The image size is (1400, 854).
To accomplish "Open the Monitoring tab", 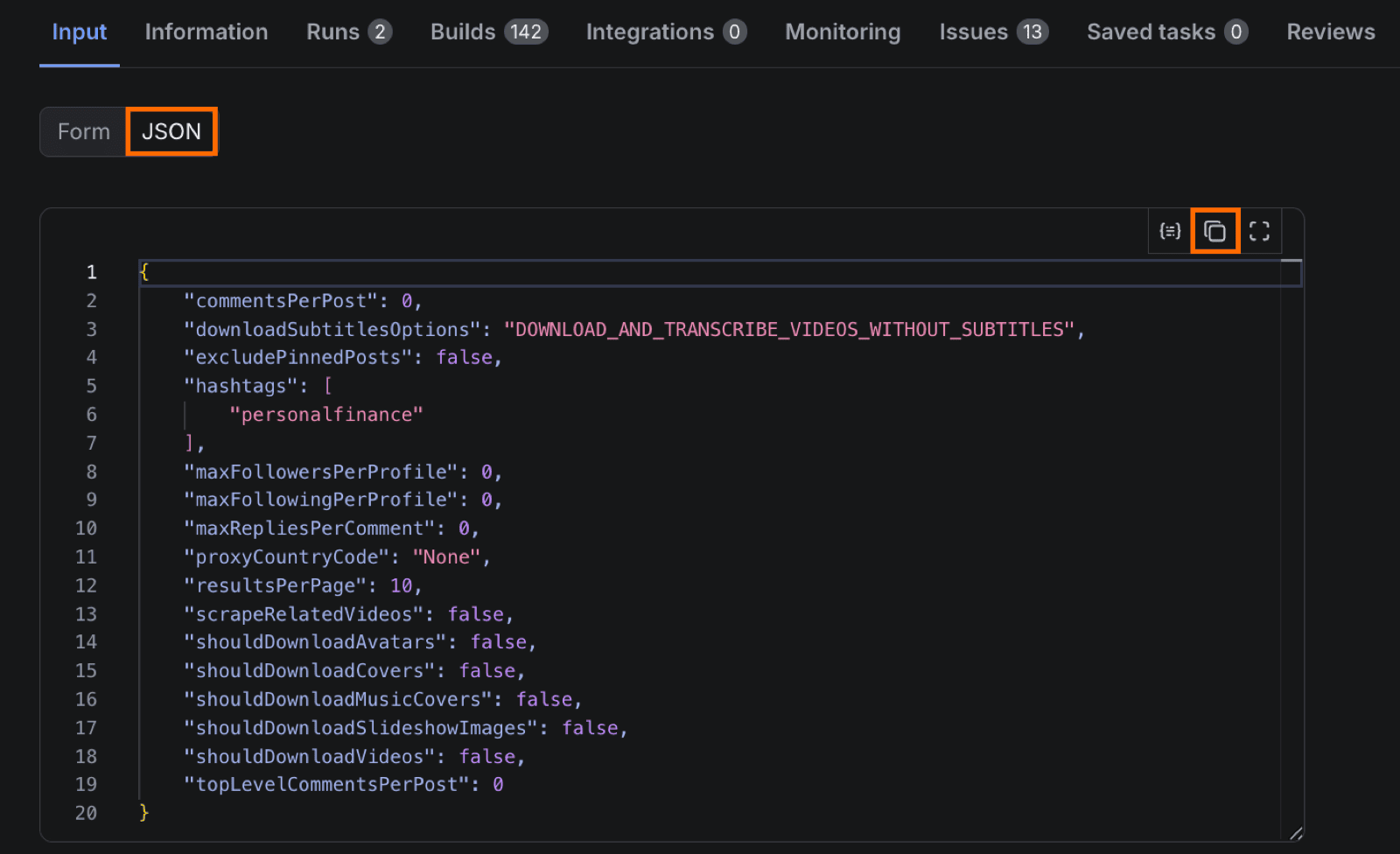I will 843,32.
